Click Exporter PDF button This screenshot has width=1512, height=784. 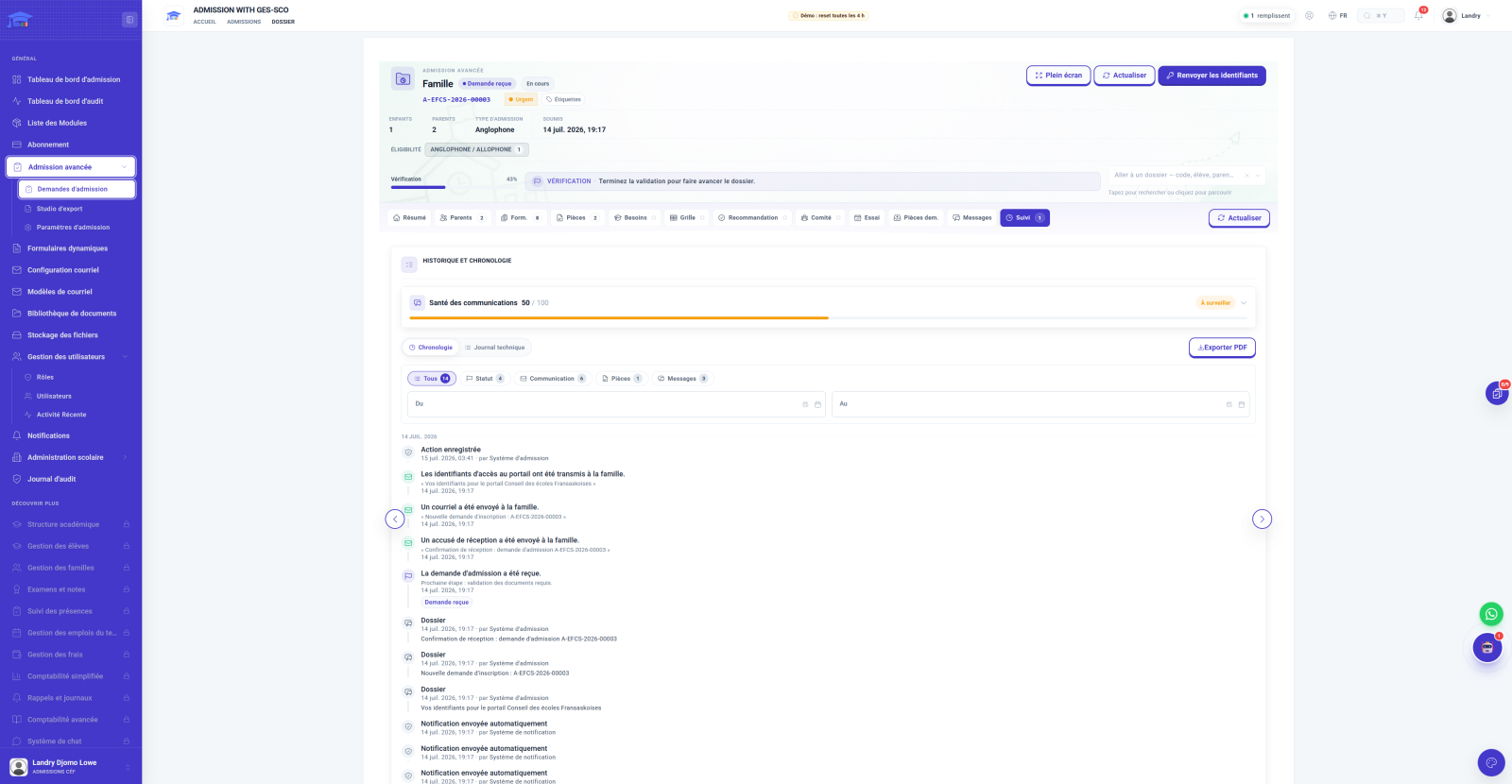tap(1222, 348)
